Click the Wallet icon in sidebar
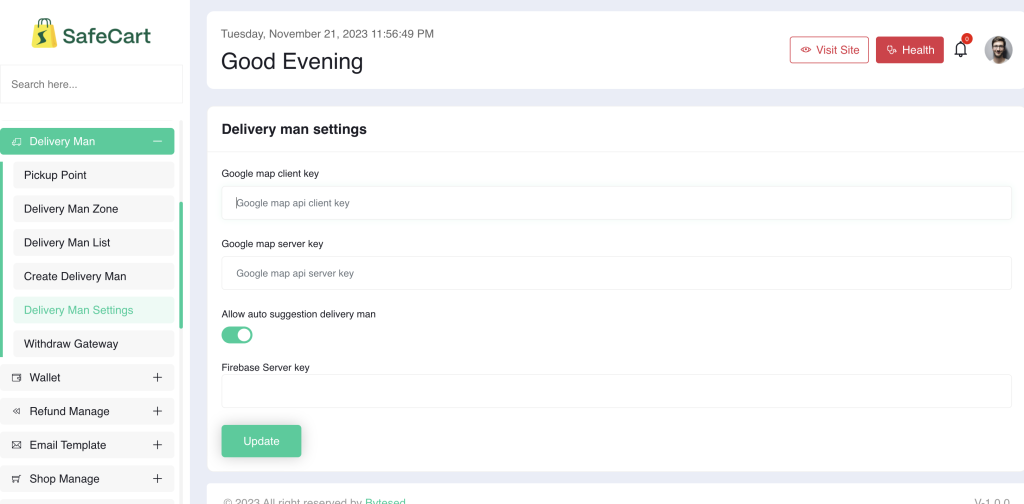Screen dimensions: 1024x504 pos(17,377)
